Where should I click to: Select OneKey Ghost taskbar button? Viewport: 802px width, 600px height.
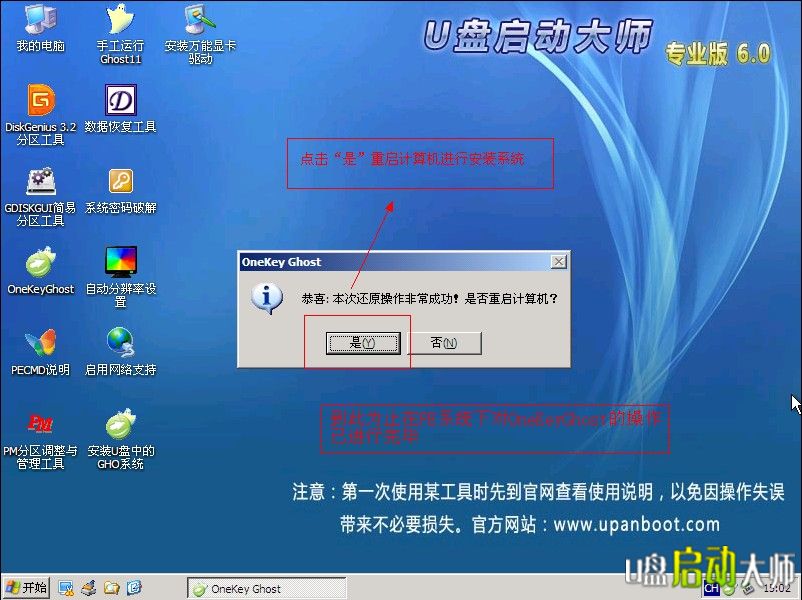pos(266,589)
